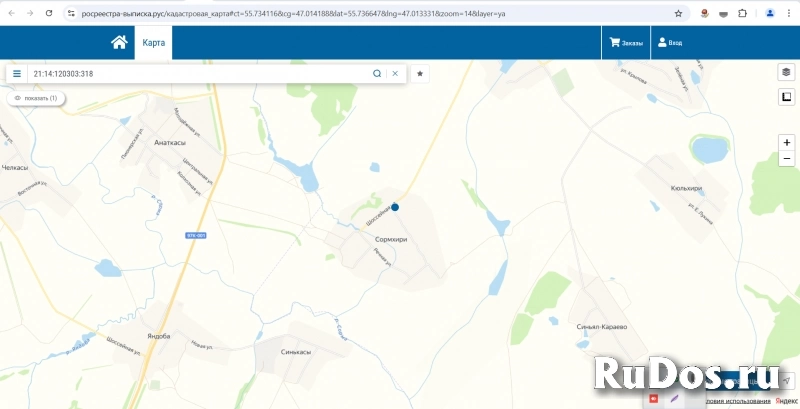800x409 pixels.
Task: Go to the site home page icon
Action: (x=119, y=43)
